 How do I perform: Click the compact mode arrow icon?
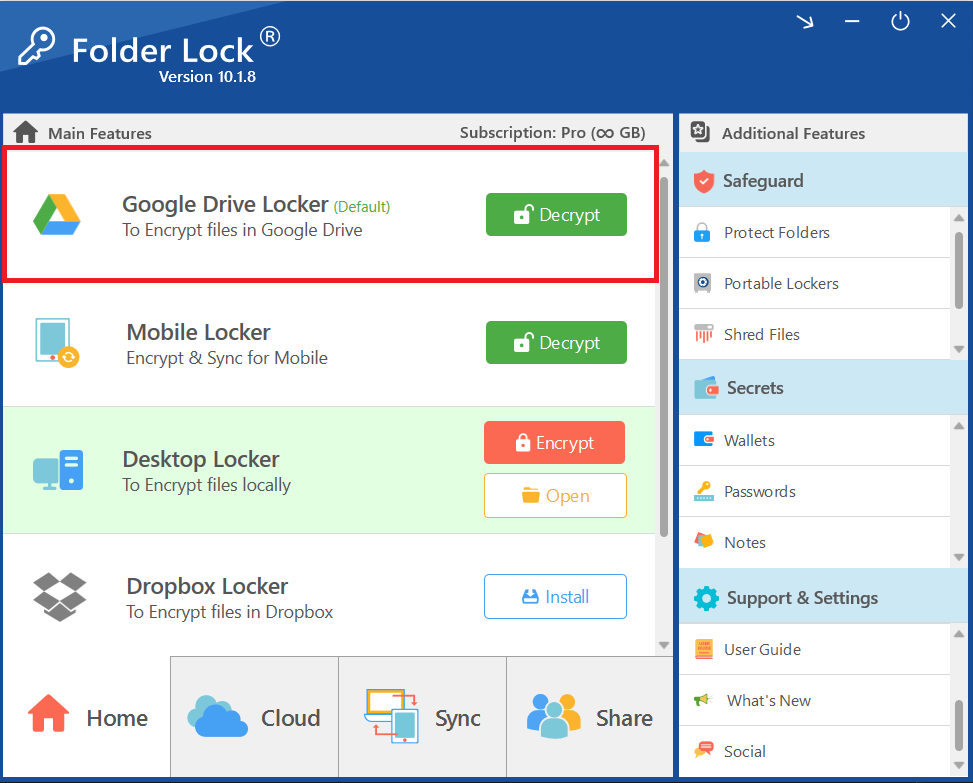tap(805, 22)
